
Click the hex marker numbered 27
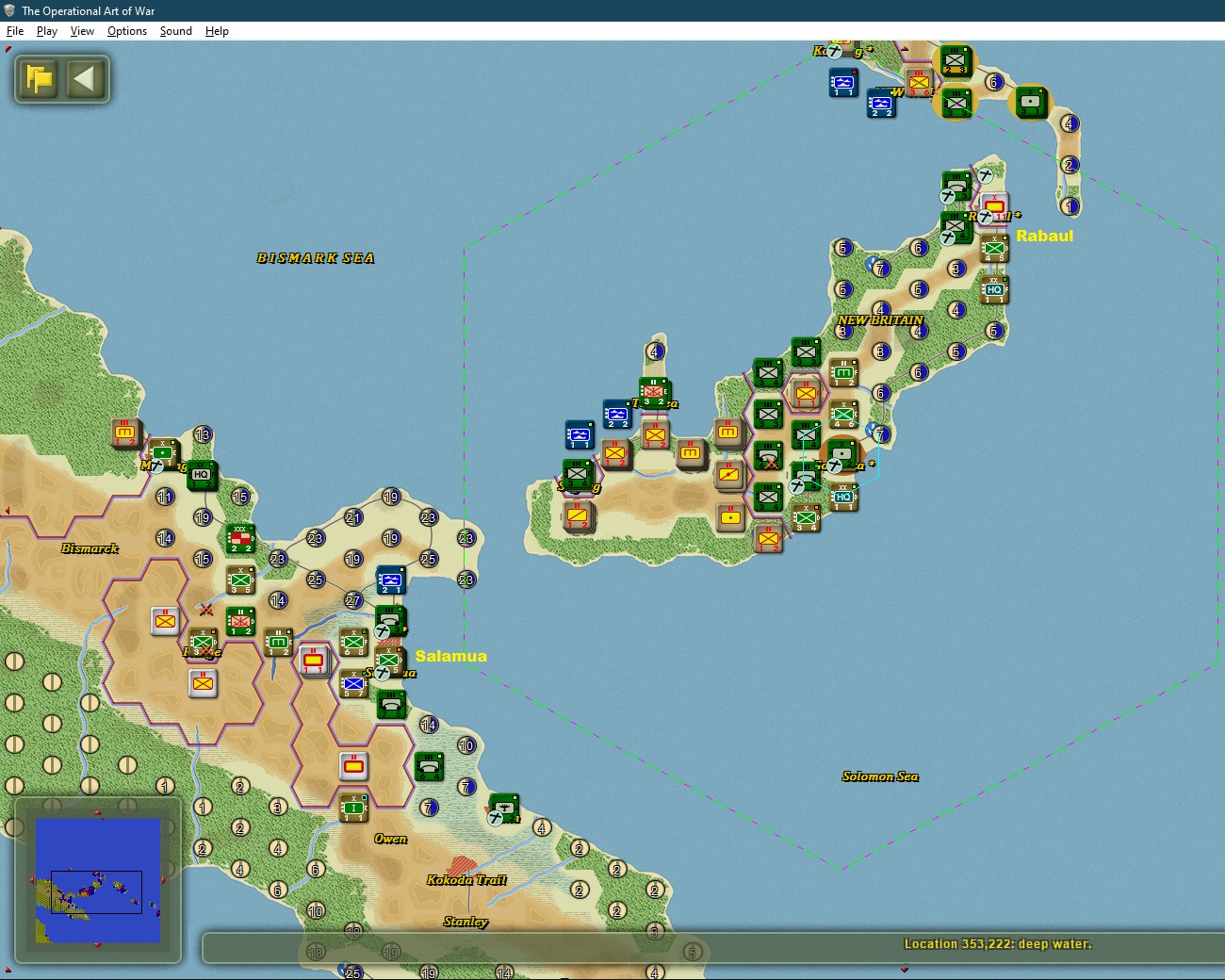(353, 601)
